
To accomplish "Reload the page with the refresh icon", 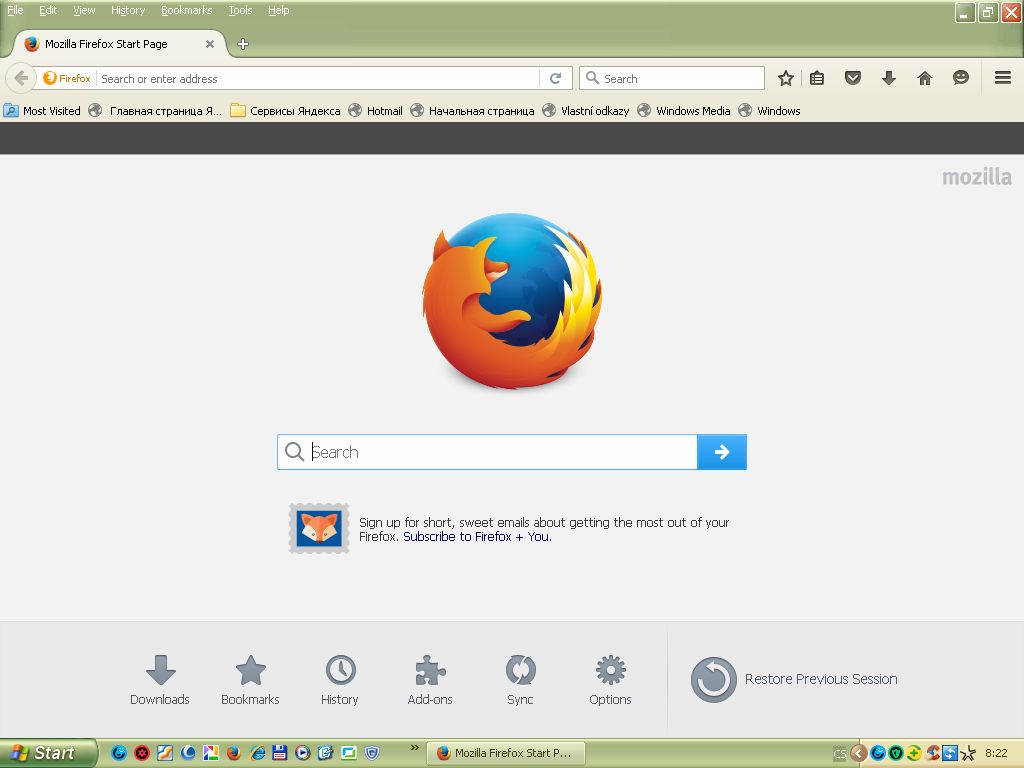I will (556, 78).
